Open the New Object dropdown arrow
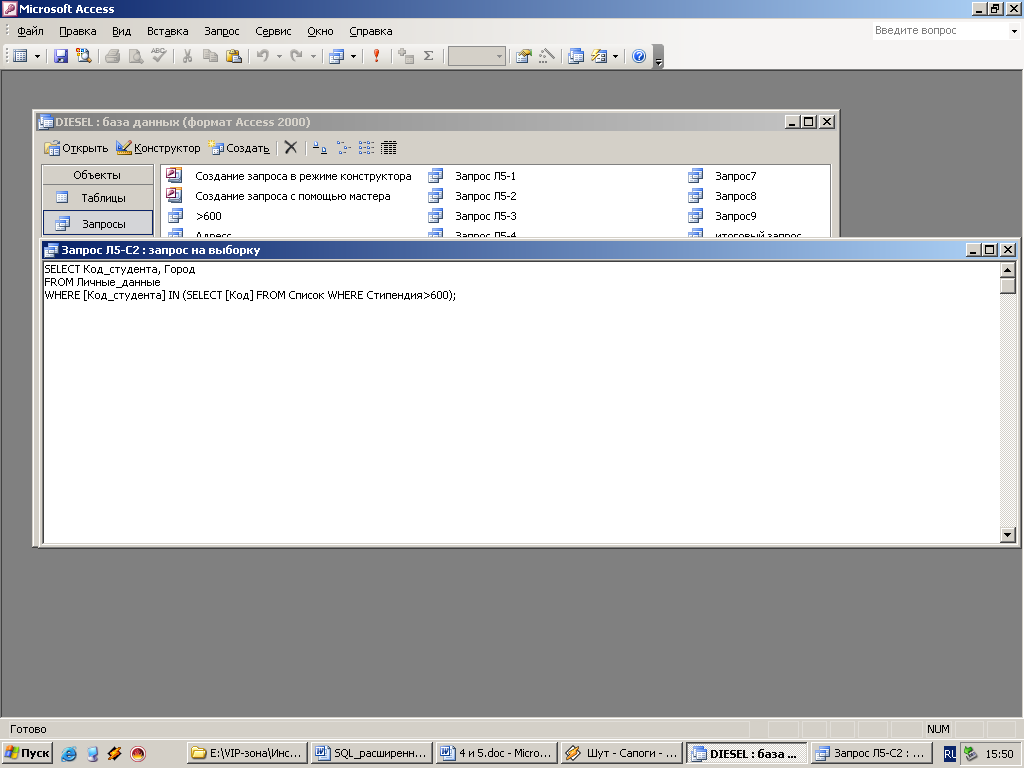The height and width of the screenshot is (768, 1024). (615, 56)
